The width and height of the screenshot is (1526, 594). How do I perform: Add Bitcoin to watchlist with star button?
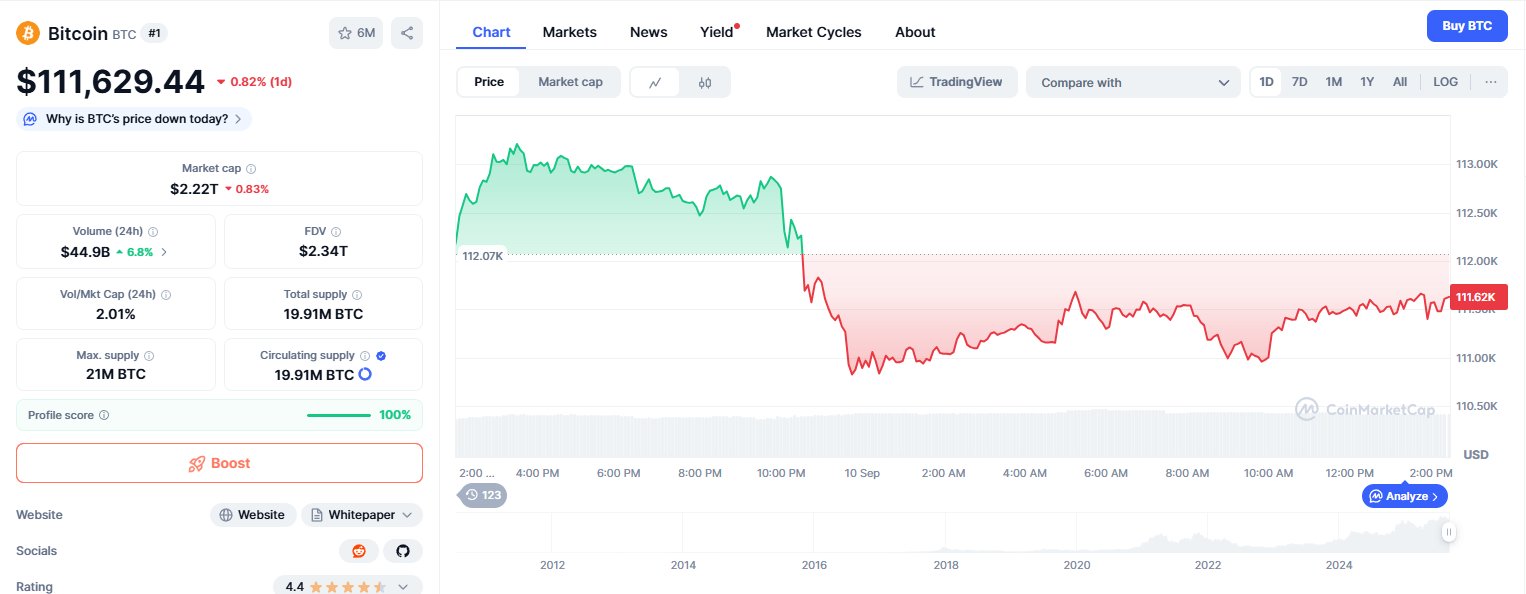(x=356, y=33)
